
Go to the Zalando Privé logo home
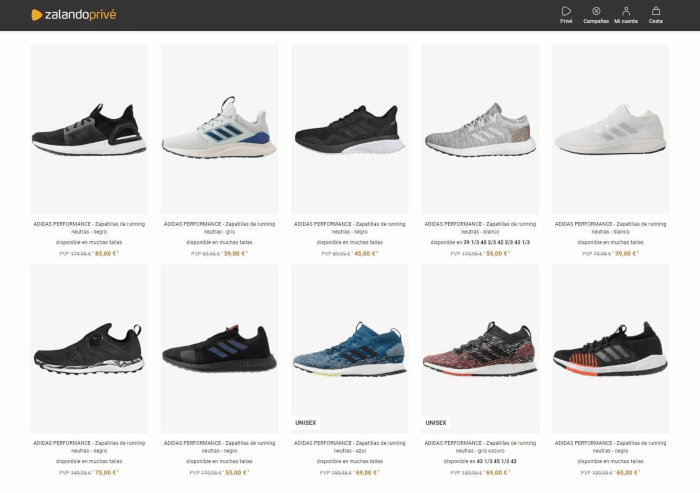[74, 15]
